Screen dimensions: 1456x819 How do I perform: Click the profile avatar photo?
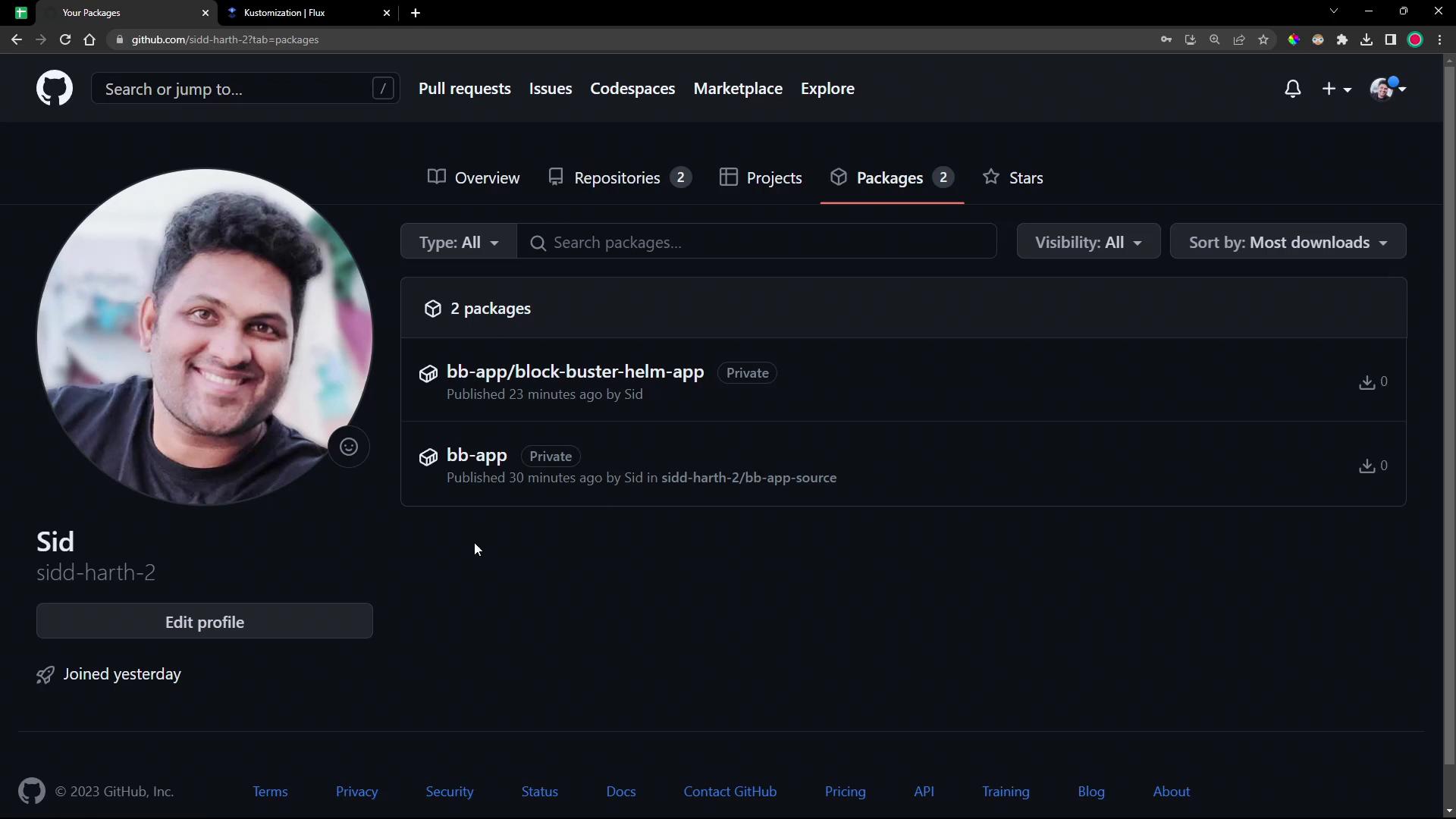click(205, 337)
